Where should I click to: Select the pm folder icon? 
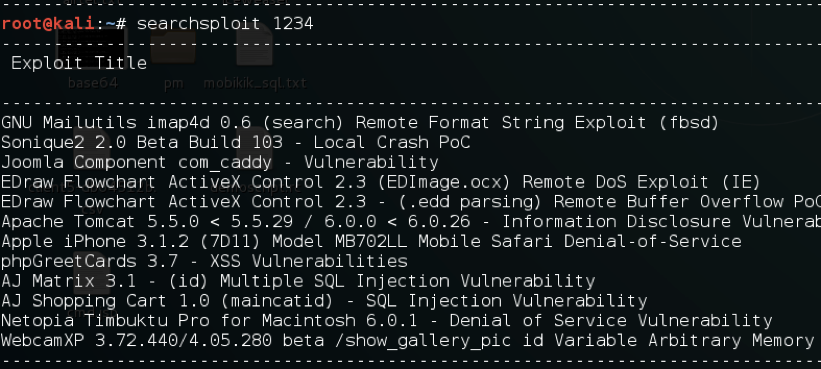point(173,57)
